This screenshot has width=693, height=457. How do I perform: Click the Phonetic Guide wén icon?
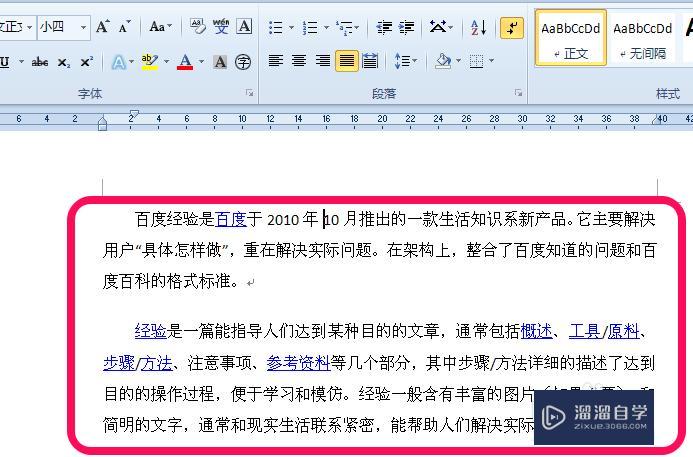click(x=221, y=27)
